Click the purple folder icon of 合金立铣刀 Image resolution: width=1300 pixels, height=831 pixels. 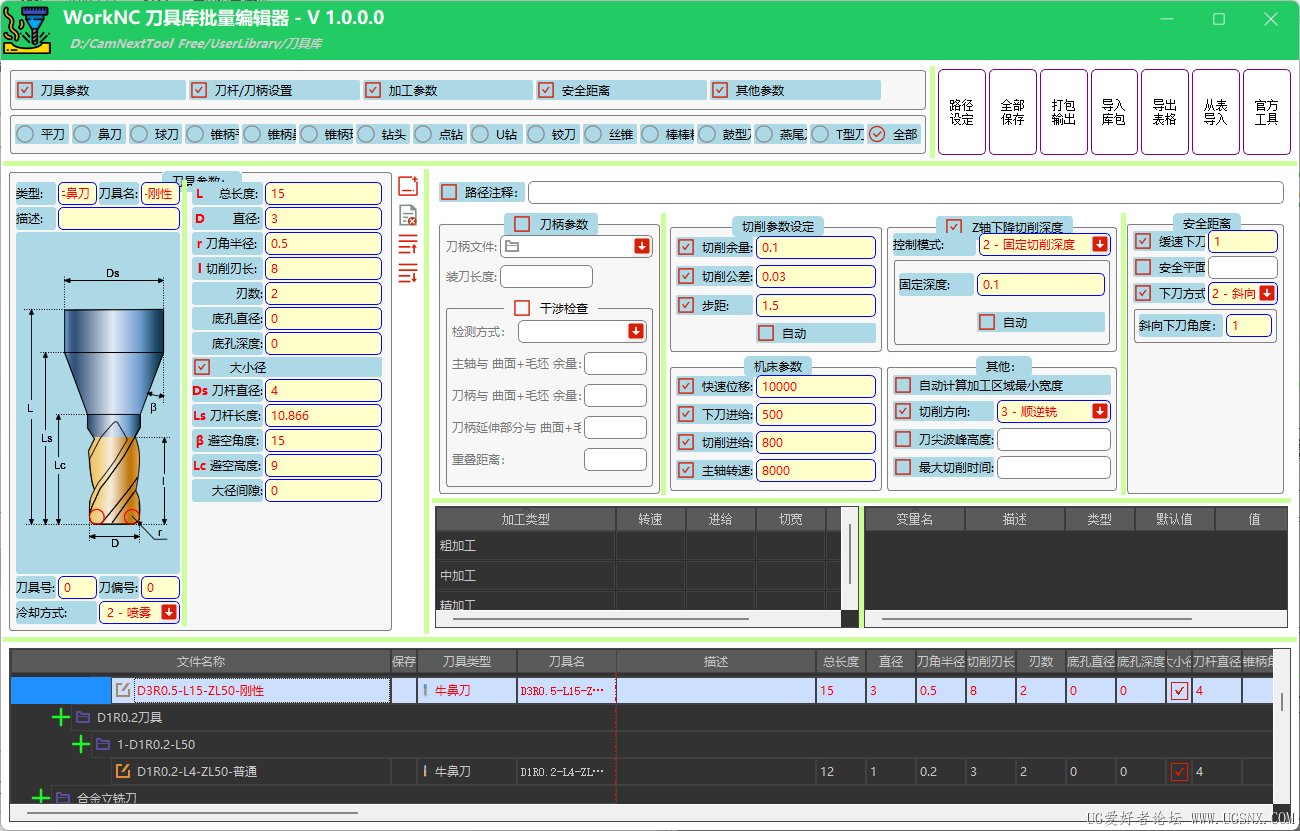[63, 798]
